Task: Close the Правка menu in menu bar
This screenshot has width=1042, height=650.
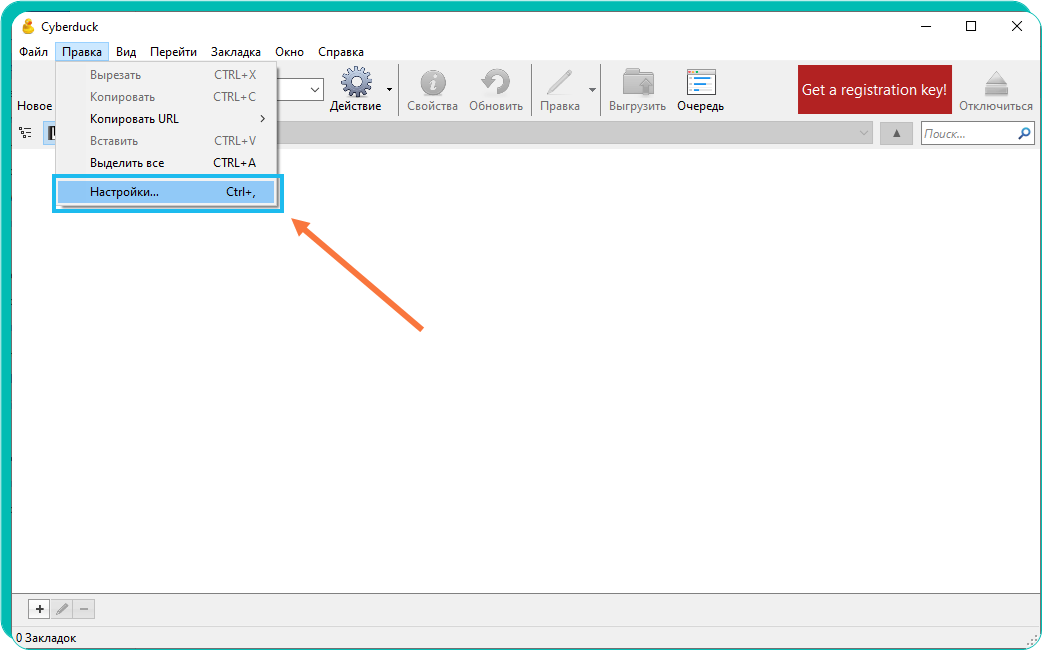Action: pyautogui.click(x=82, y=52)
